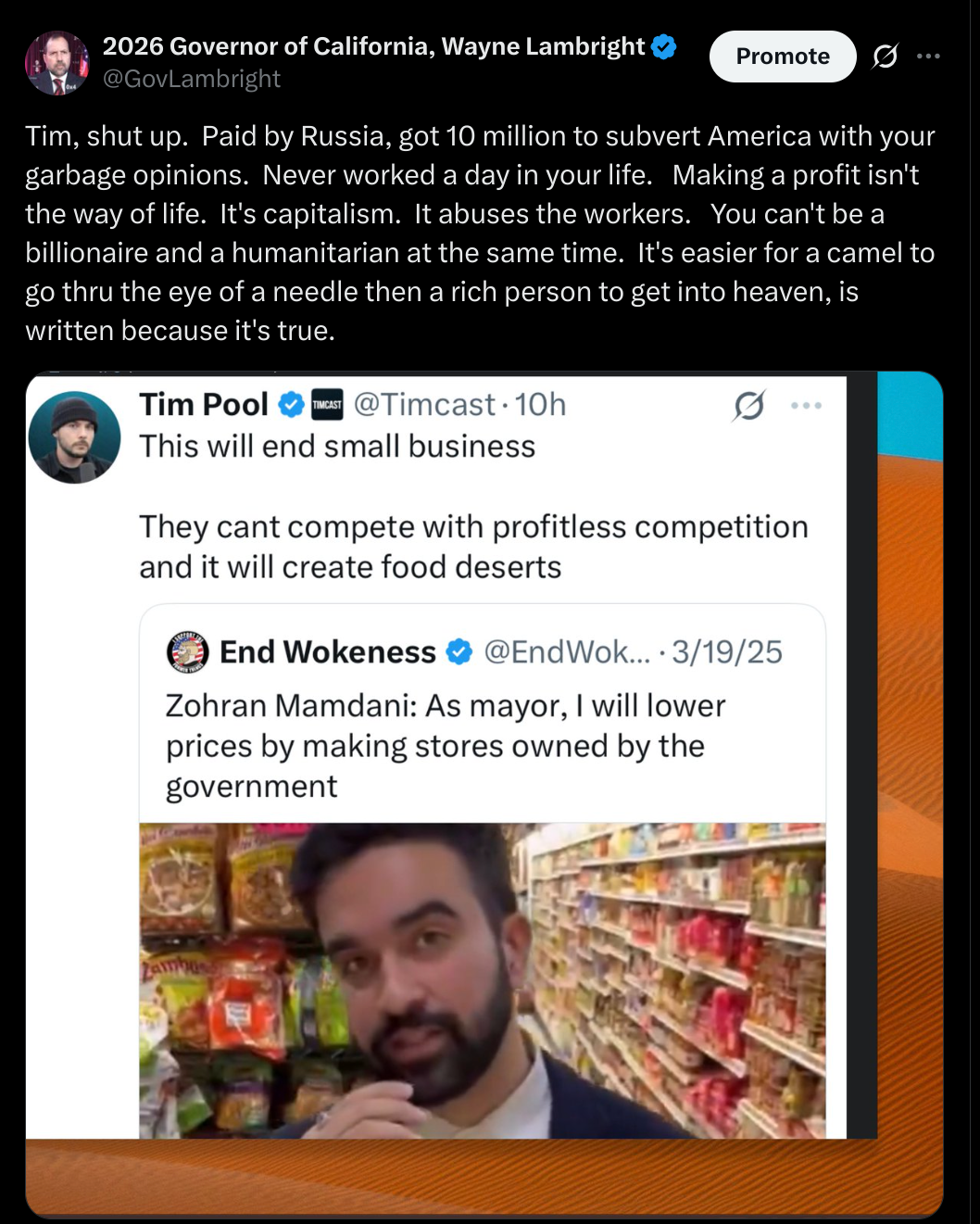Click the display name 2026 Governor of California
This screenshot has width=980, height=1224.
pos(373,46)
